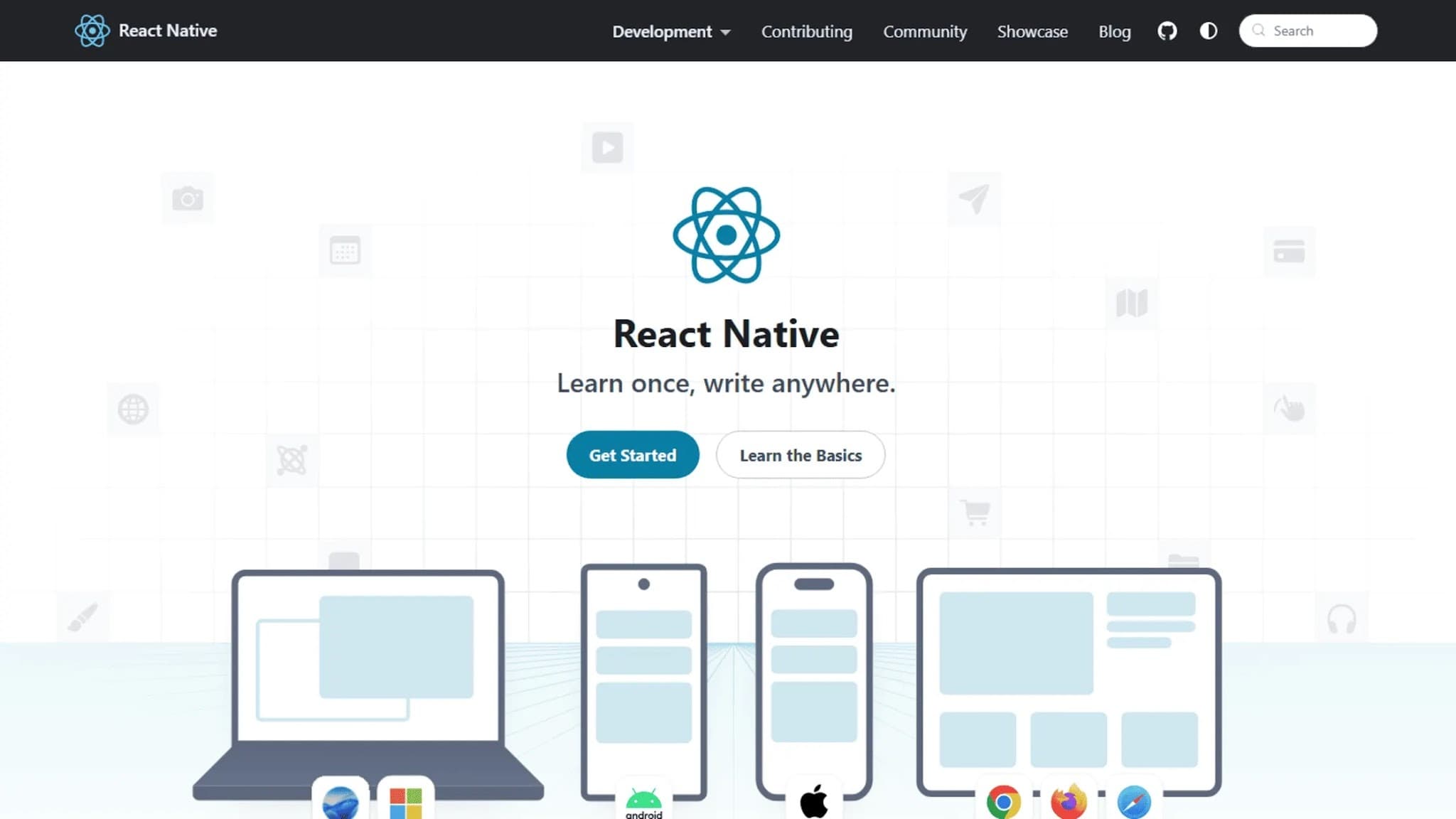Image resolution: width=1456 pixels, height=819 pixels.
Task: Click the laptop device illustration
Action: (368, 685)
